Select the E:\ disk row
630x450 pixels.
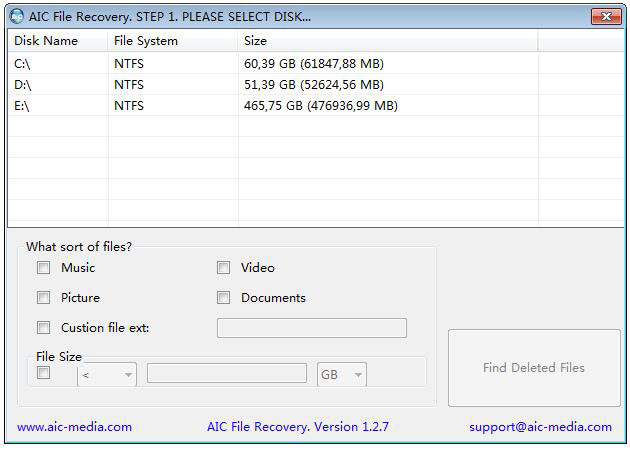[316, 106]
